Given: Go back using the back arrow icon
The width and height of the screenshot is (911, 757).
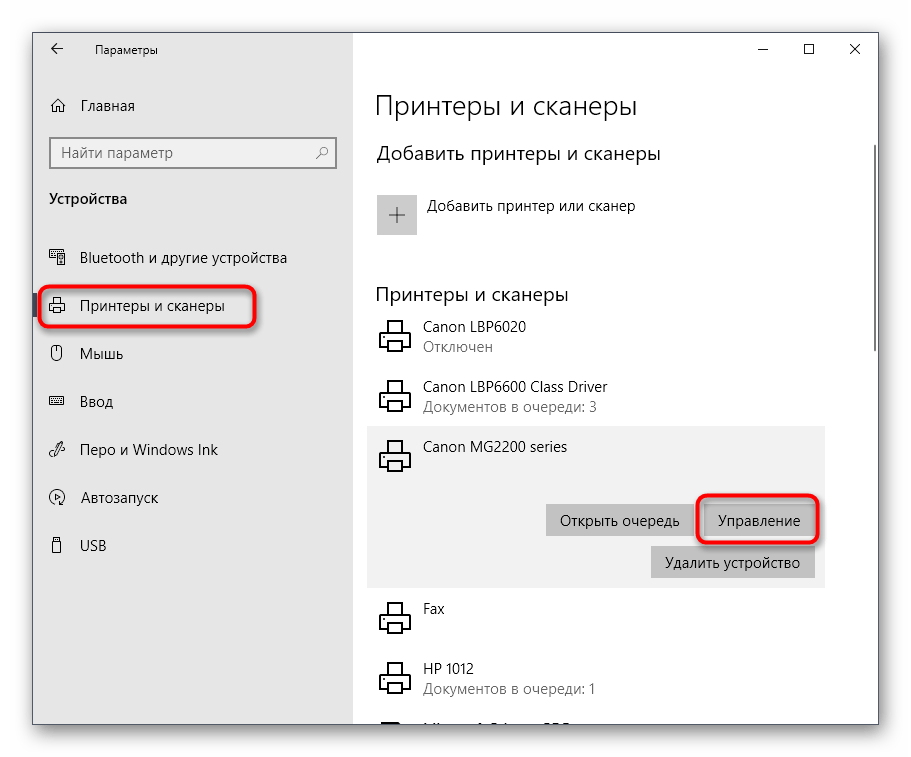Looking at the screenshot, I should [57, 49].
